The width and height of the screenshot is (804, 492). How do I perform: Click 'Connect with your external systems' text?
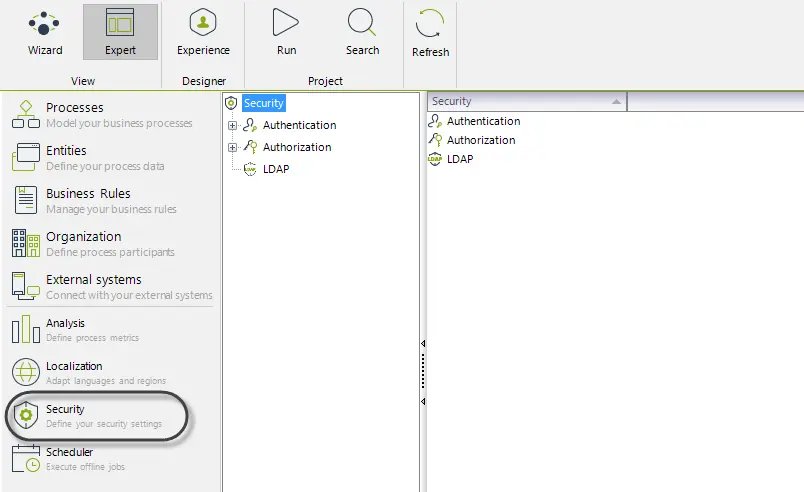[129, 295]
